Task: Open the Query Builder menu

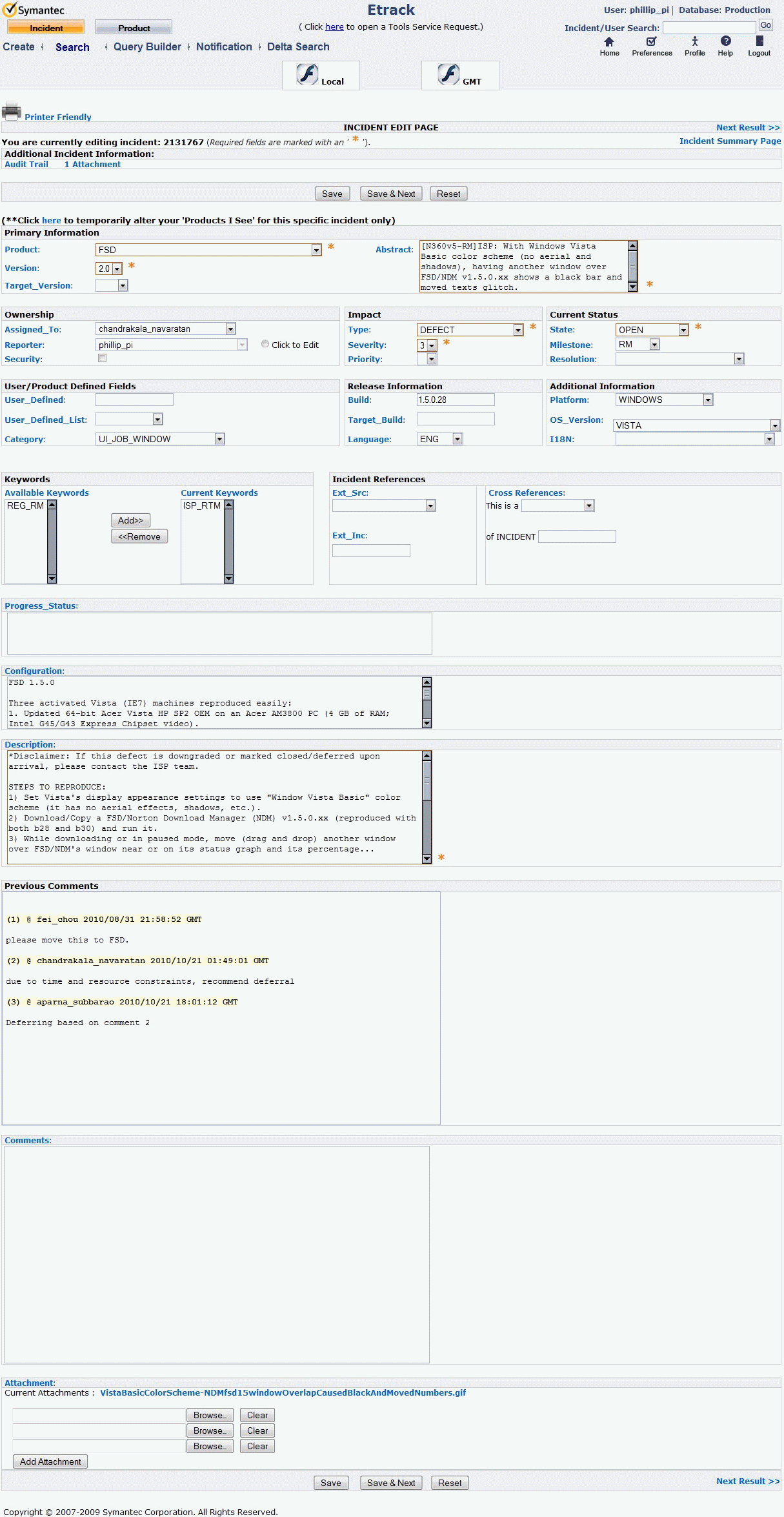Action: pyautogui.click(x=148, y=46)
